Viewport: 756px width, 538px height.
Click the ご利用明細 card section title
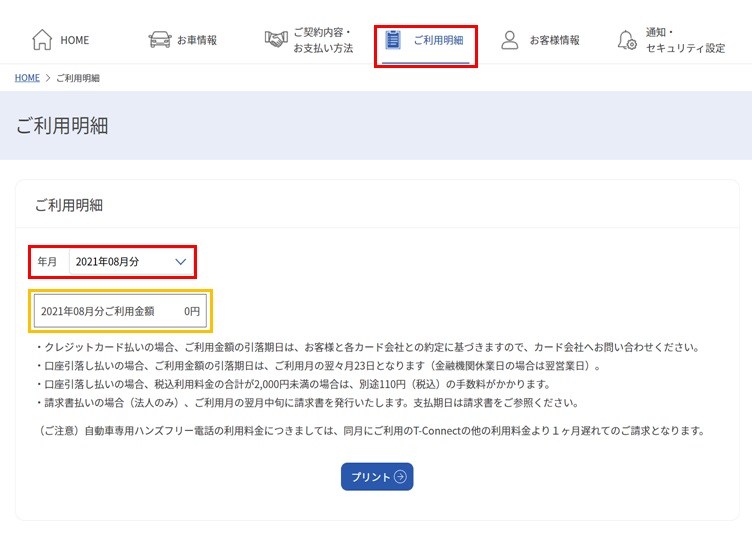(x=68, y=205)
